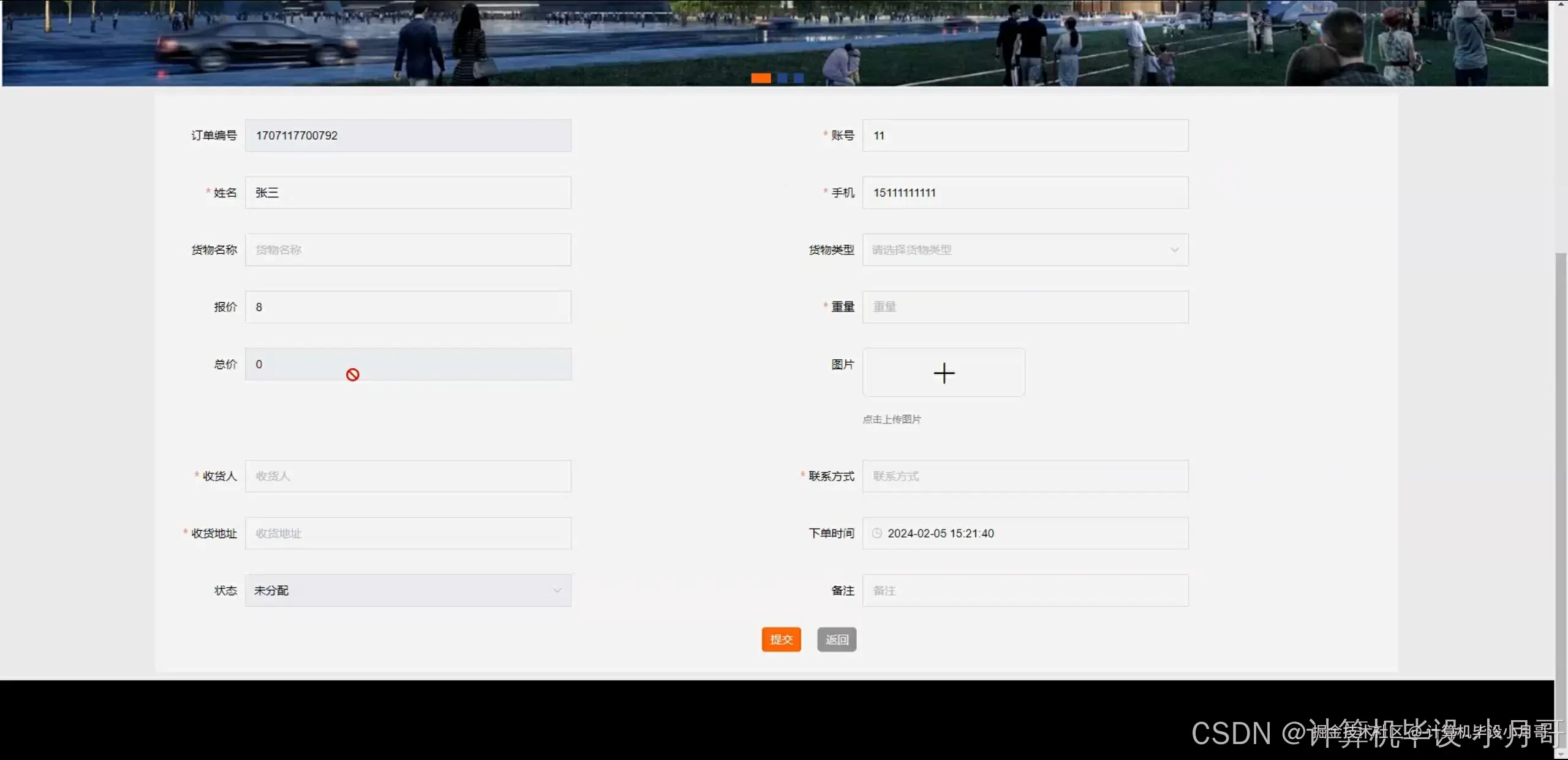
Task: Click the gray 返回 button
Action: coord(837,639)
